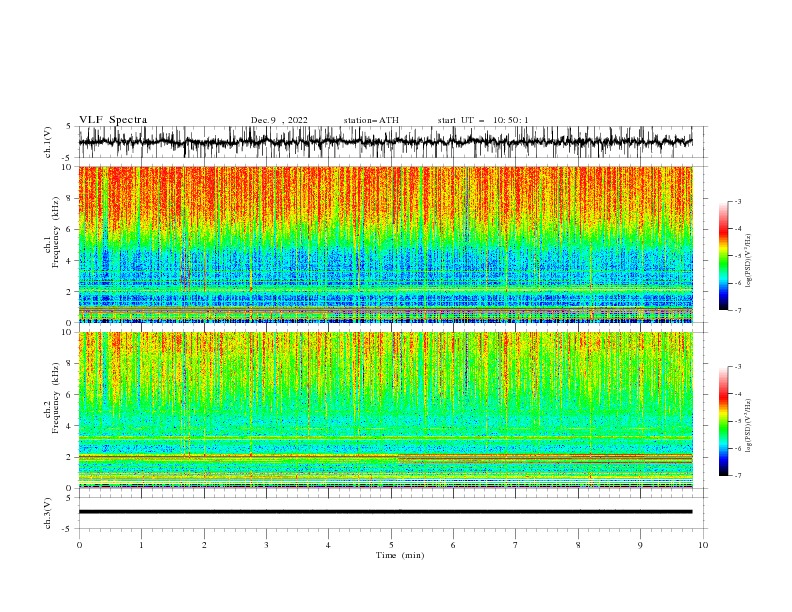Click the "5" tick on ch.1(V) axis
Viewport: 792px width, 612px height.
[x=69, y=127]
